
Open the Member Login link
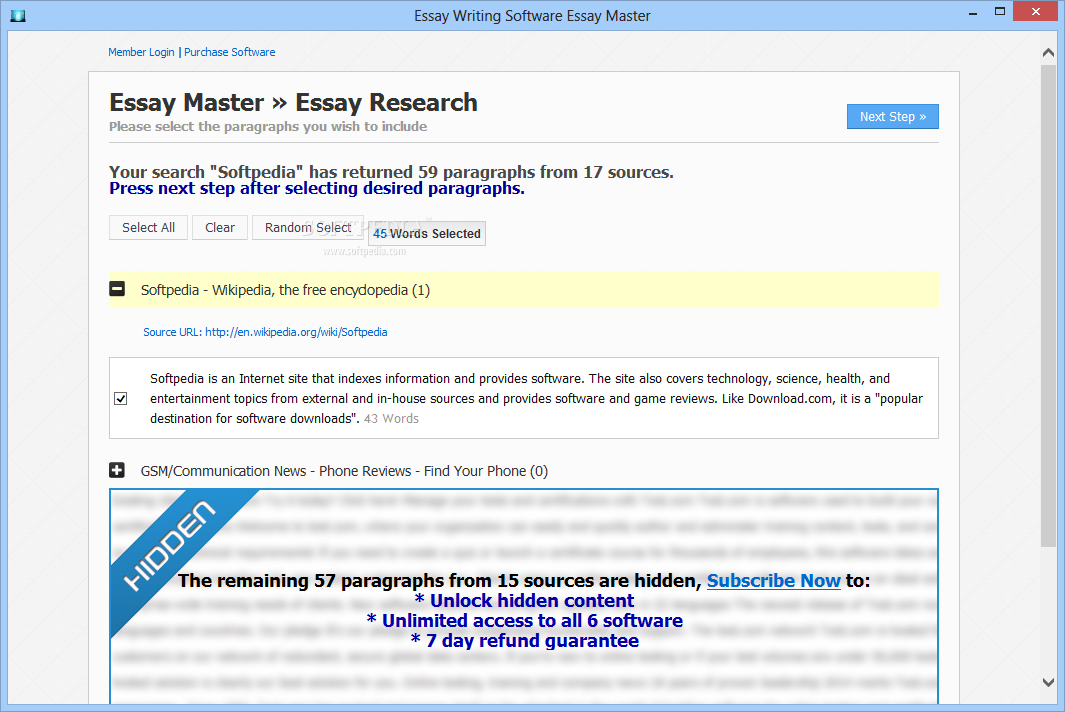coord(141,52)
